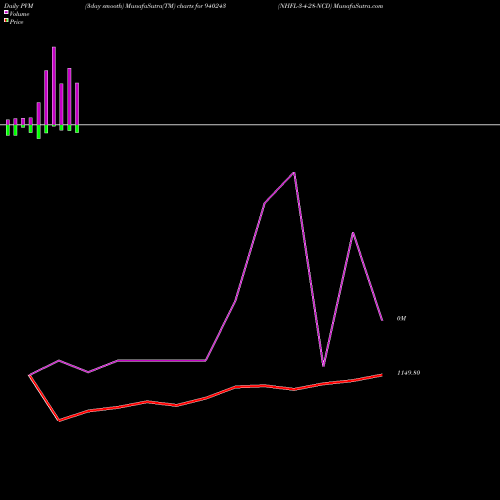Click the 'Daily PVM' title text
Viewport: 500px width, 500px height.
click(x=19, y=6)
